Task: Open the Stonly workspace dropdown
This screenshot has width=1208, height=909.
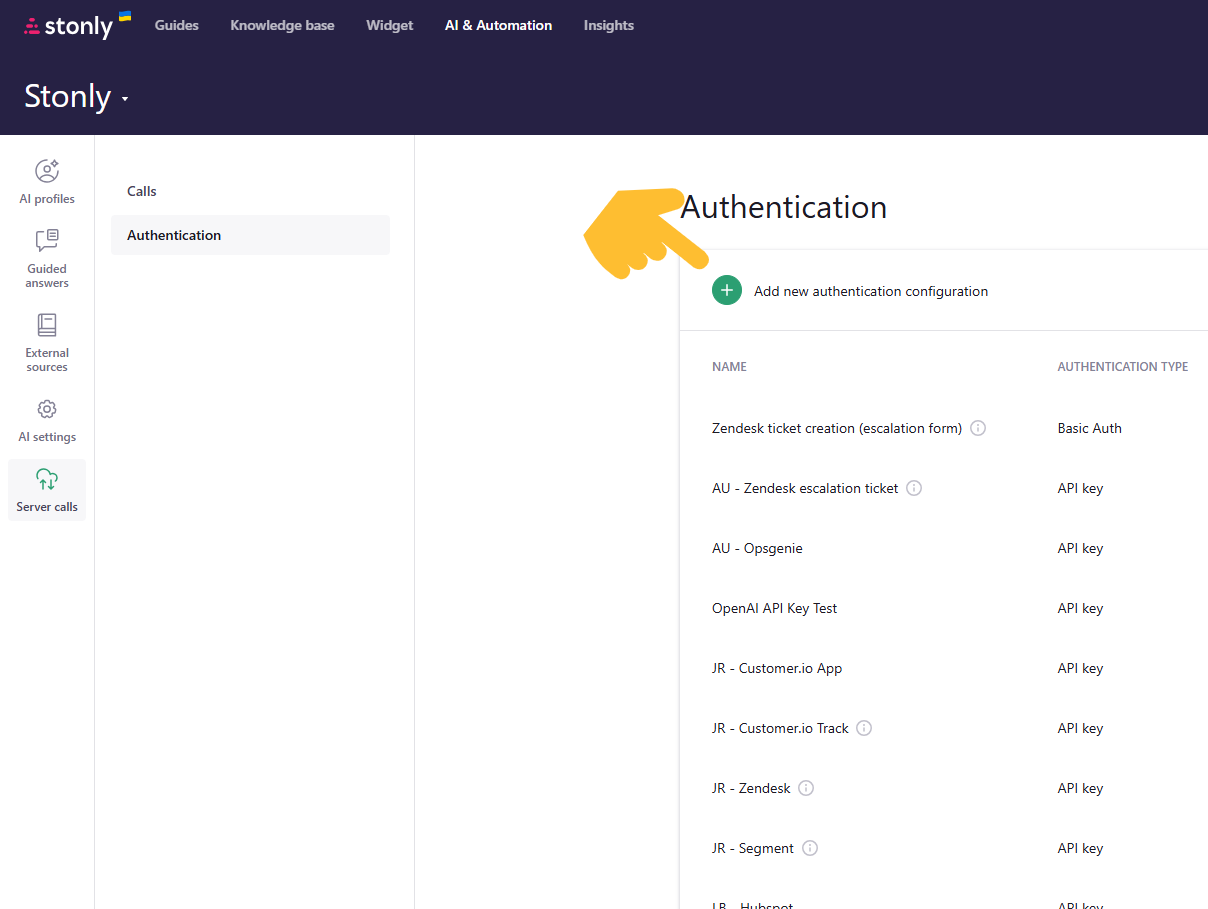Action: pos(75,96)
